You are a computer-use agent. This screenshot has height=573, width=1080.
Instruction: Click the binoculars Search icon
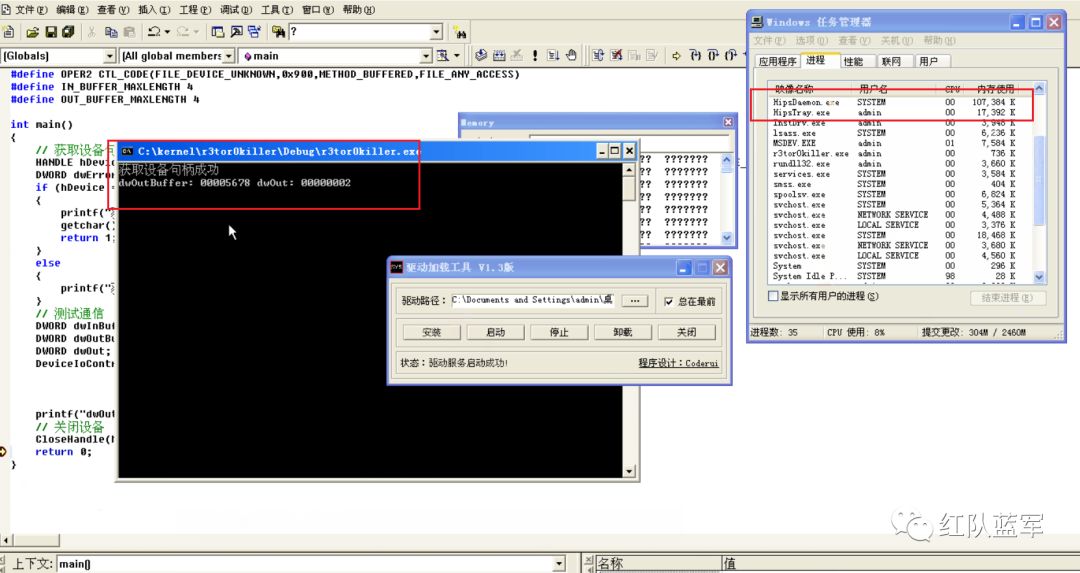coord(460,32)
